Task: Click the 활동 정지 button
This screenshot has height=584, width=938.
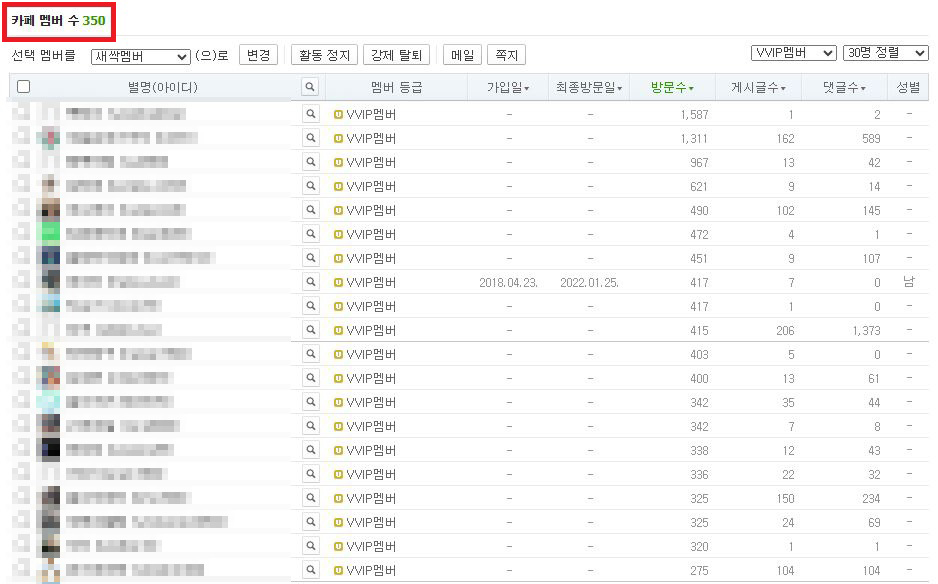Action: pos(324,56)
